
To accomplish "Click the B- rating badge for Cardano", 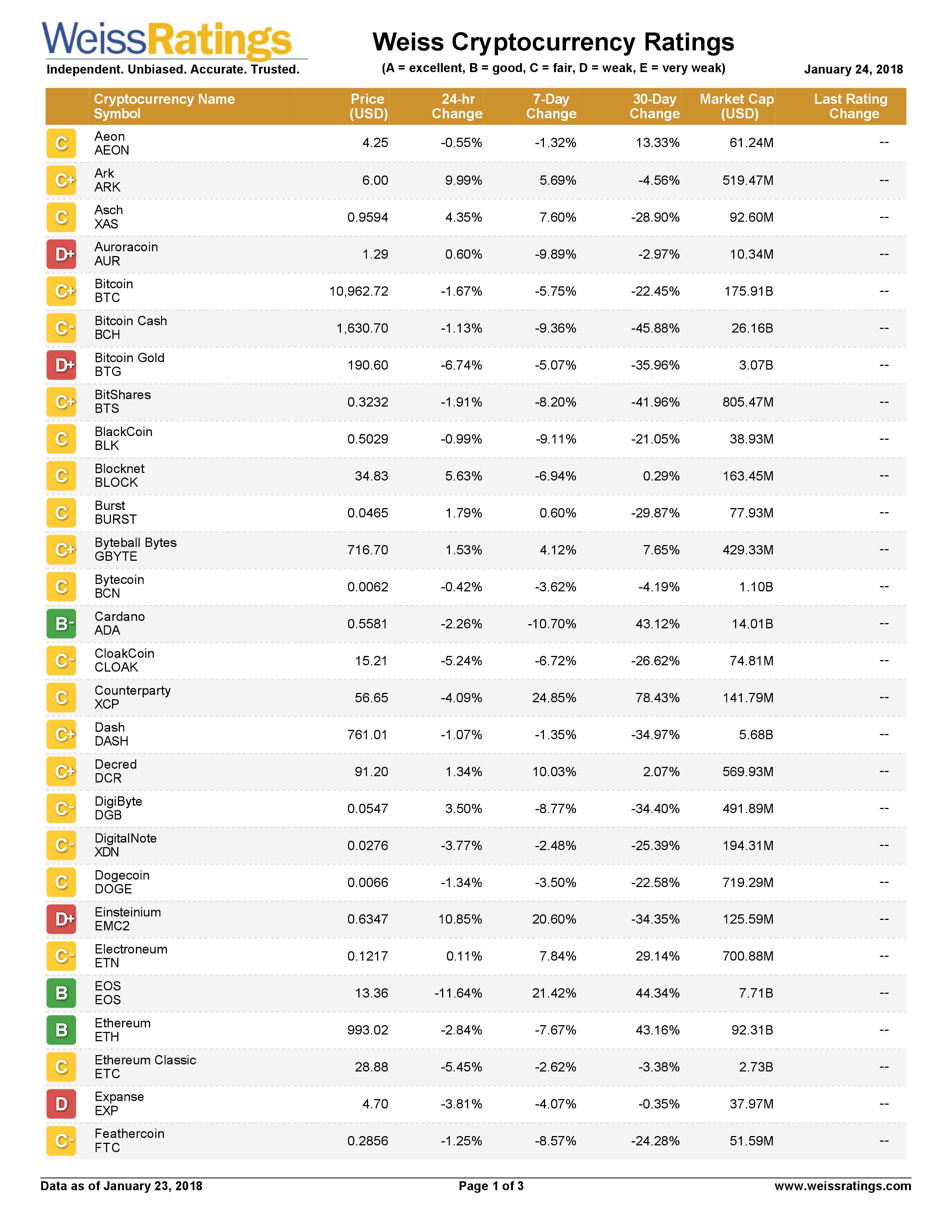I will (x=62, y=623).
